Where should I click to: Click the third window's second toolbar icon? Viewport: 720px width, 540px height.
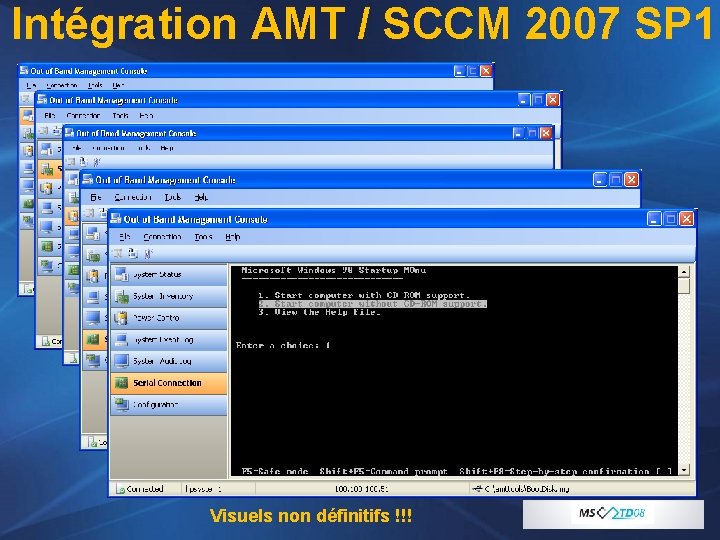point(84,162)
